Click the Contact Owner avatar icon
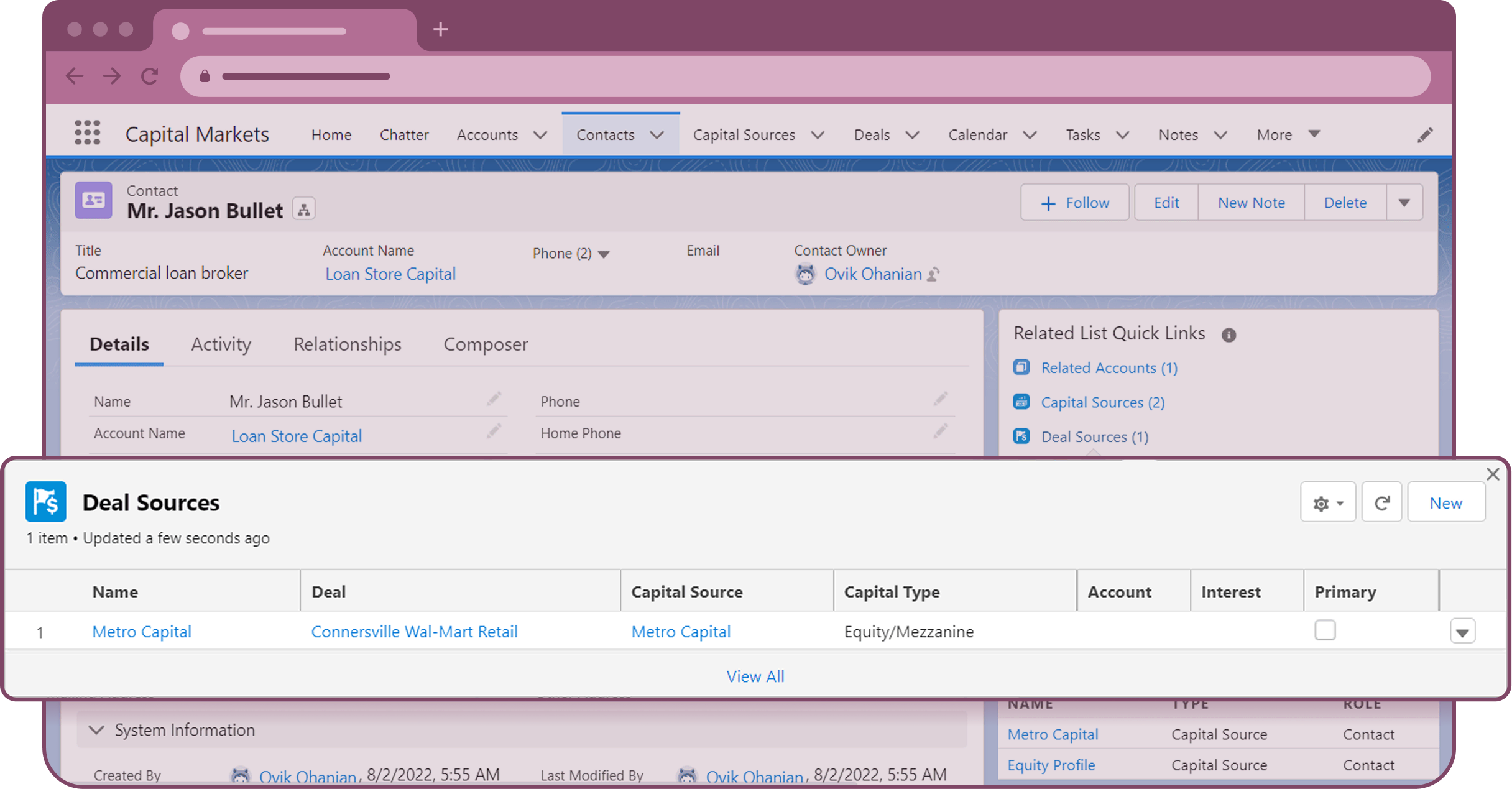The image size is (1512, 789). pos(806,274)
